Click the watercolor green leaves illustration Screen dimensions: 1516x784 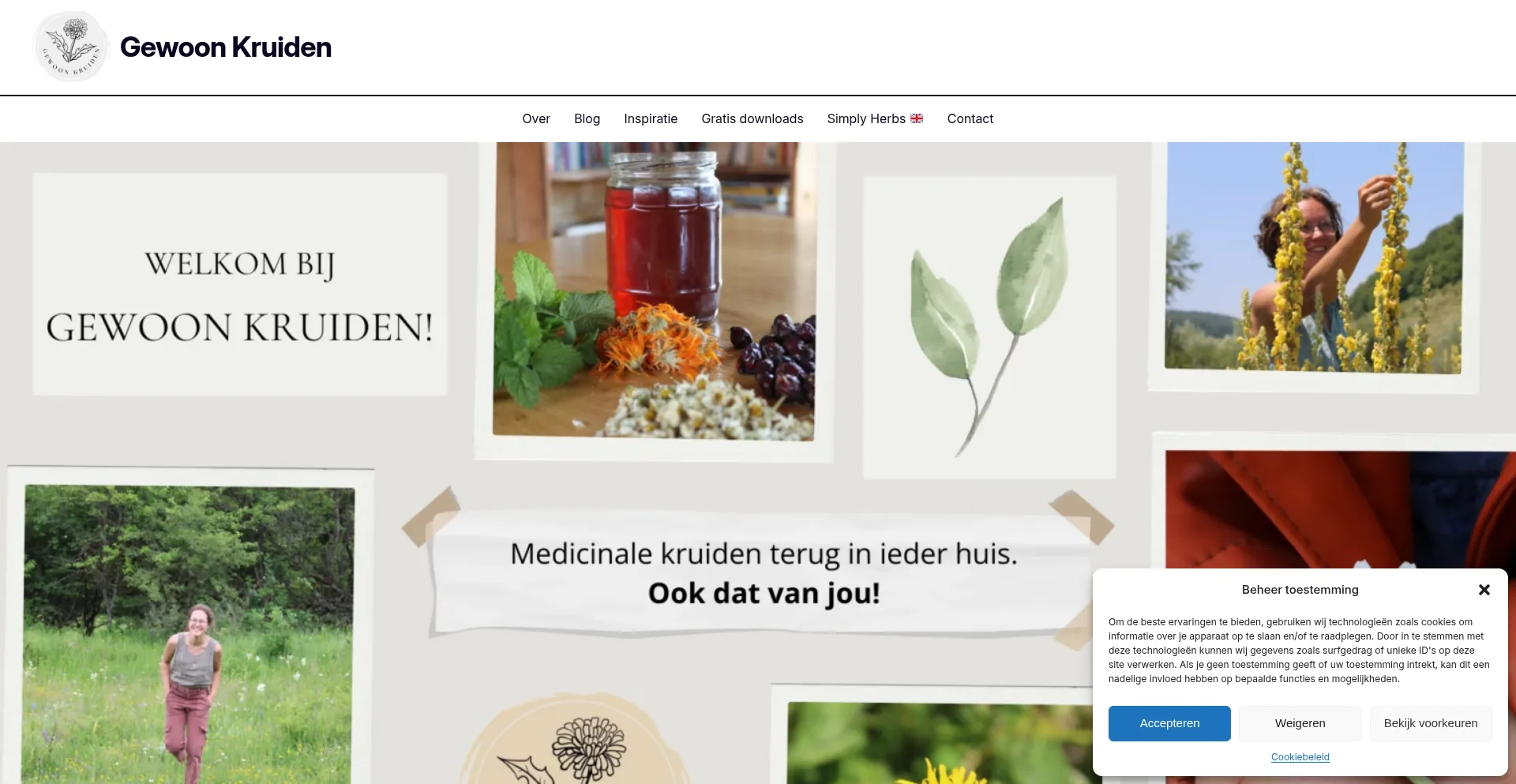click(x=990, y=326)
